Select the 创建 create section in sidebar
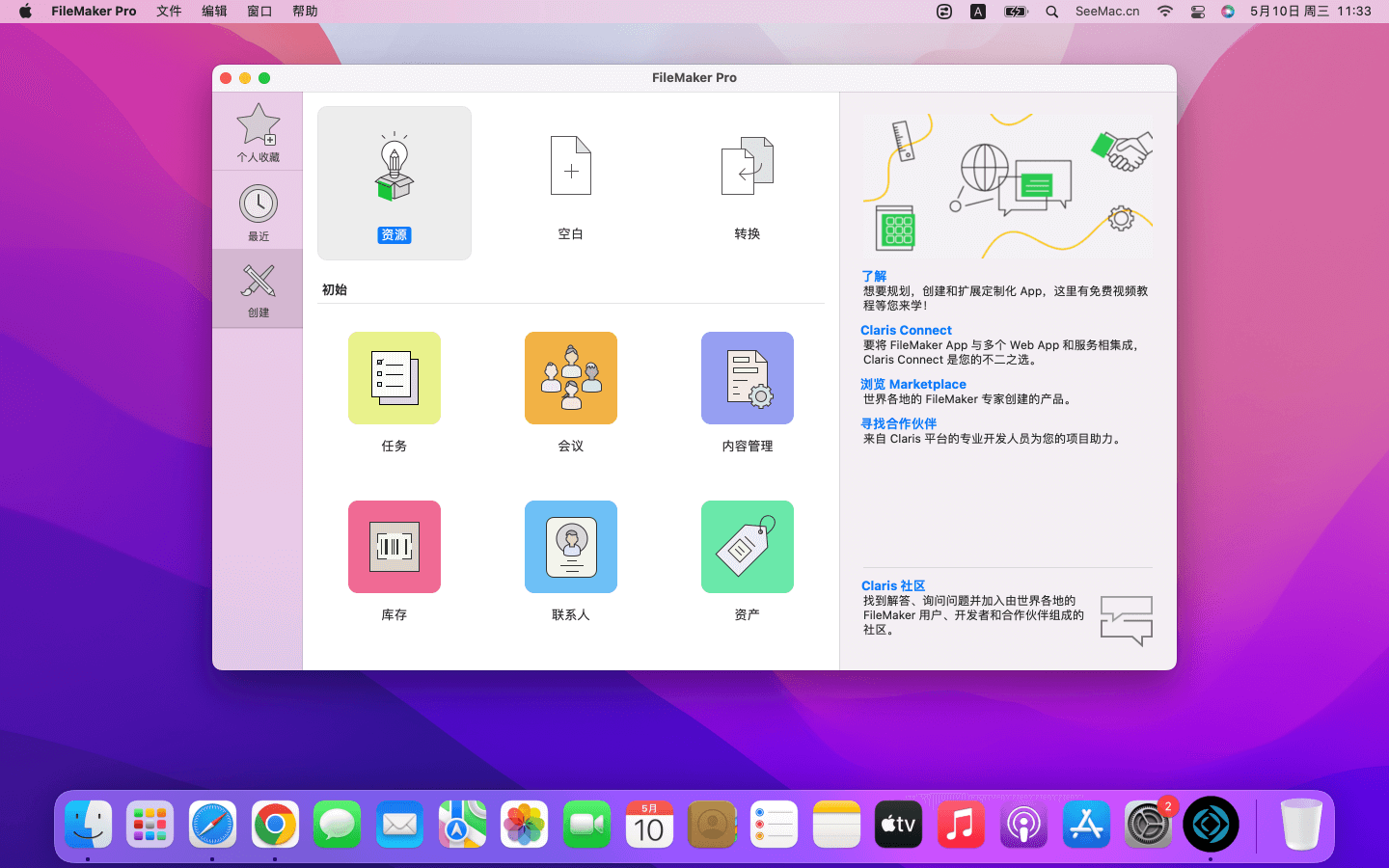This screenshot has height=868, width=1389. [258, 289]
